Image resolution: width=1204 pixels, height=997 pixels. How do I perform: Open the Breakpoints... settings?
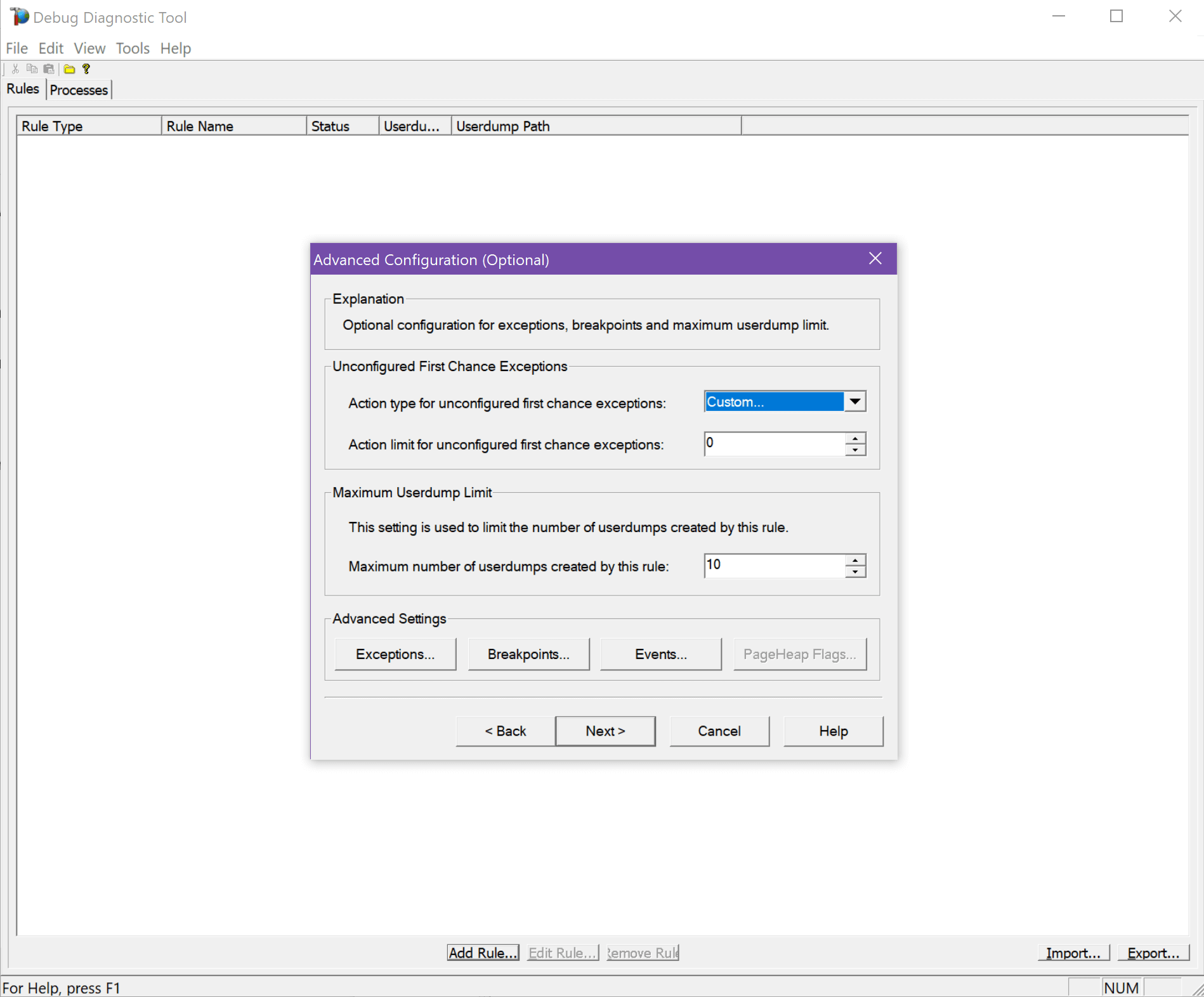click(x=528, y=654)
